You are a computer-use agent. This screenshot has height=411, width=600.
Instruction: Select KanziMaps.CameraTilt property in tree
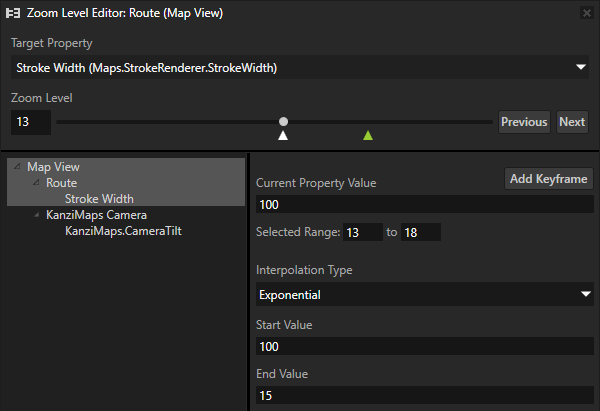pos(123,231)
